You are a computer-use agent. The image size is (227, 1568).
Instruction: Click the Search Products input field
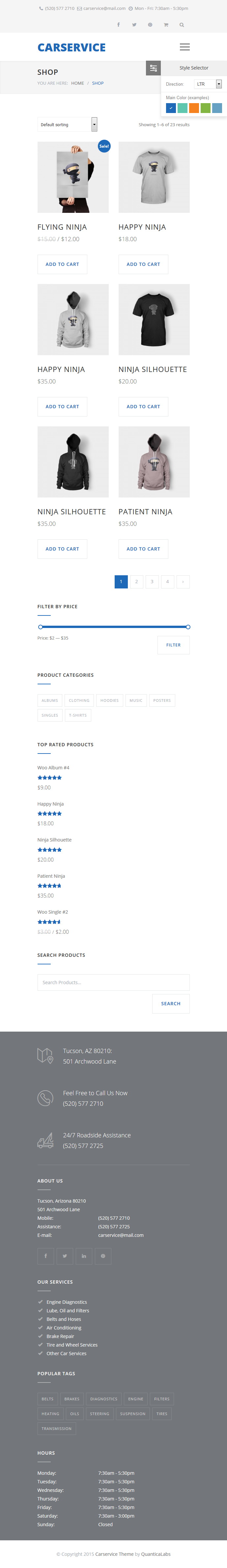[113, 983]
